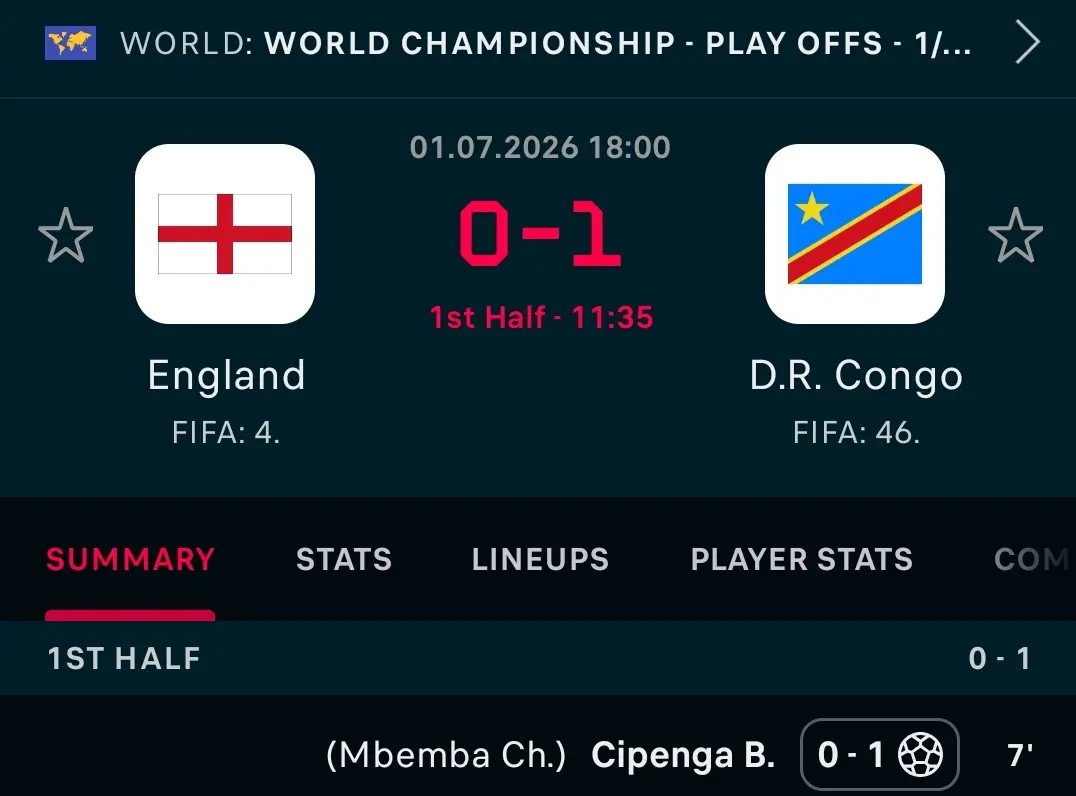This screenshot has width=1076, height=796.
Task: Open the Lineups tab
Action: (540, 559)
